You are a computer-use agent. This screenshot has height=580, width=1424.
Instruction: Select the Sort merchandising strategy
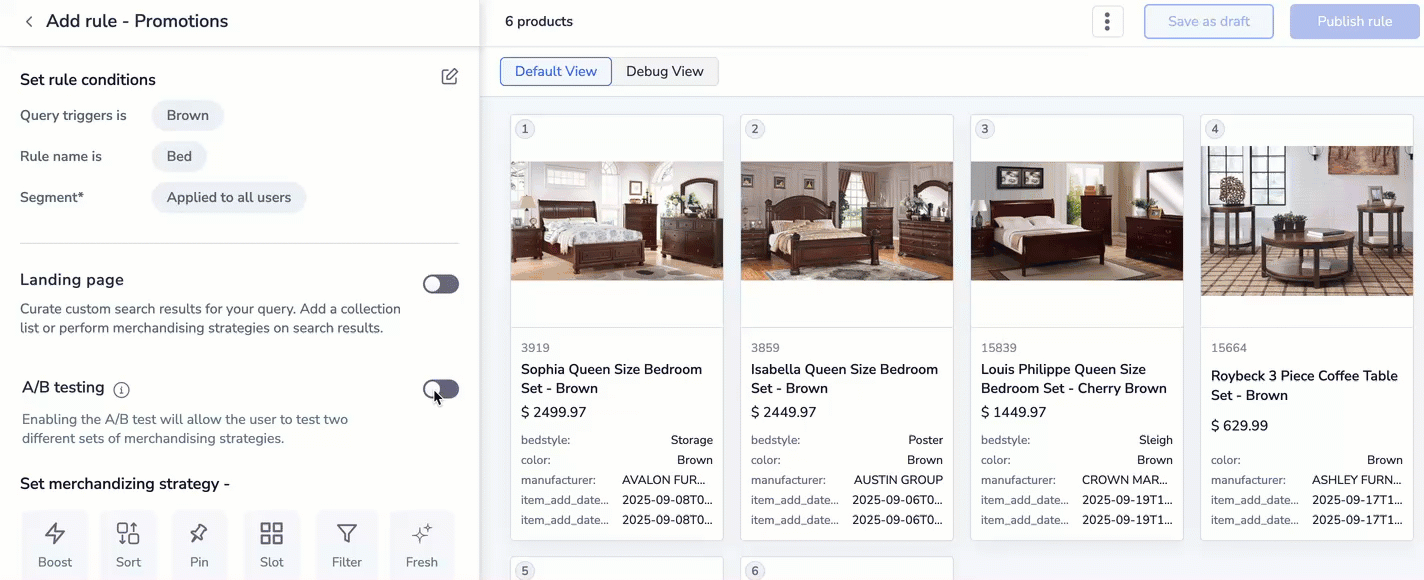point(128,543)
